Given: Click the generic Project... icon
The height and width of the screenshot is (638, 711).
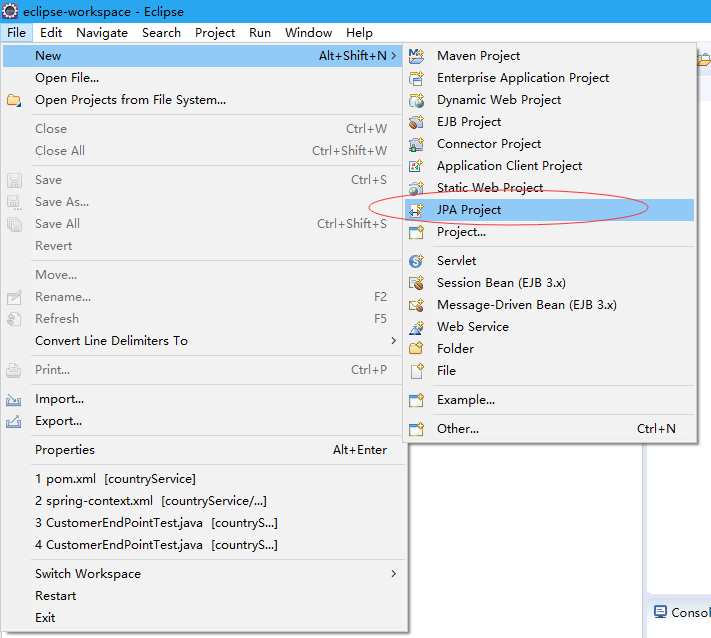Looking at the screenshot, I should [416, 232].
